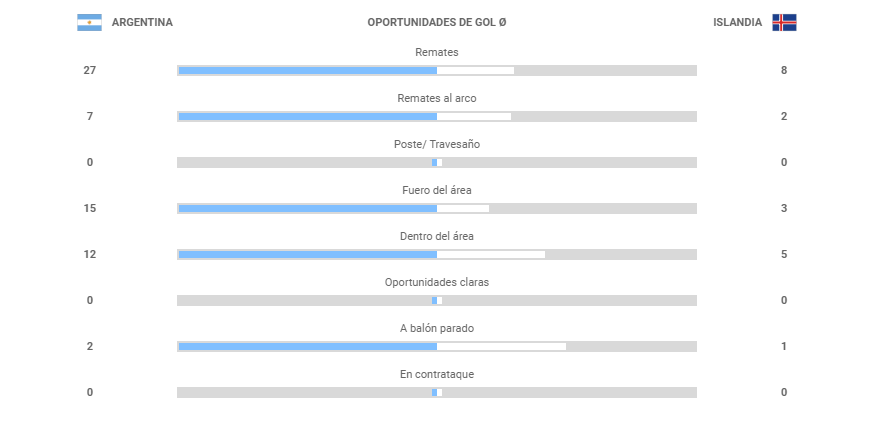Click the Dentro del área bar
Viewport: 870px width, 432px height.
coord(436,254)
